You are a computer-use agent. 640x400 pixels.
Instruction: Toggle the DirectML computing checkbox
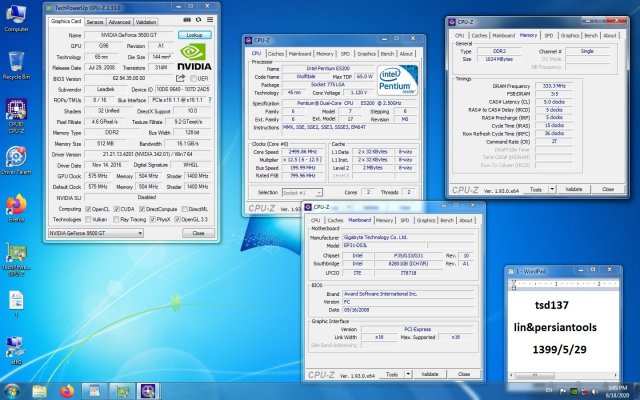(x=186, y=208)
